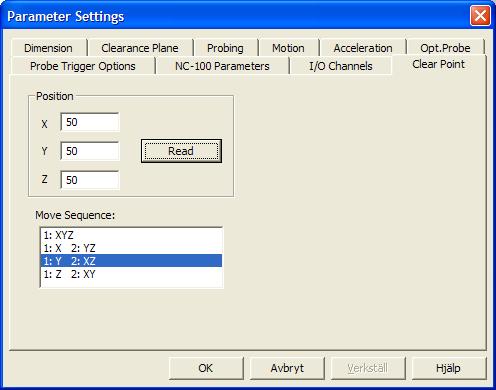496x390 pixels.
Task: Open the Acceleration tab
Action: pyautogui.click(x=363, y=48)
